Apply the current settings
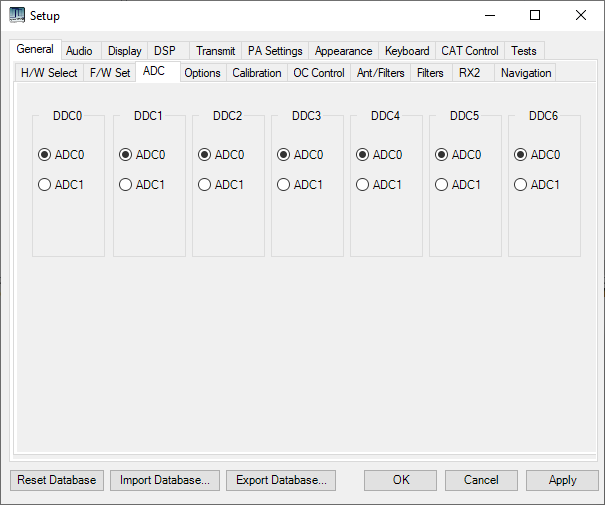 pyautogui.click(x=562, y=480)
